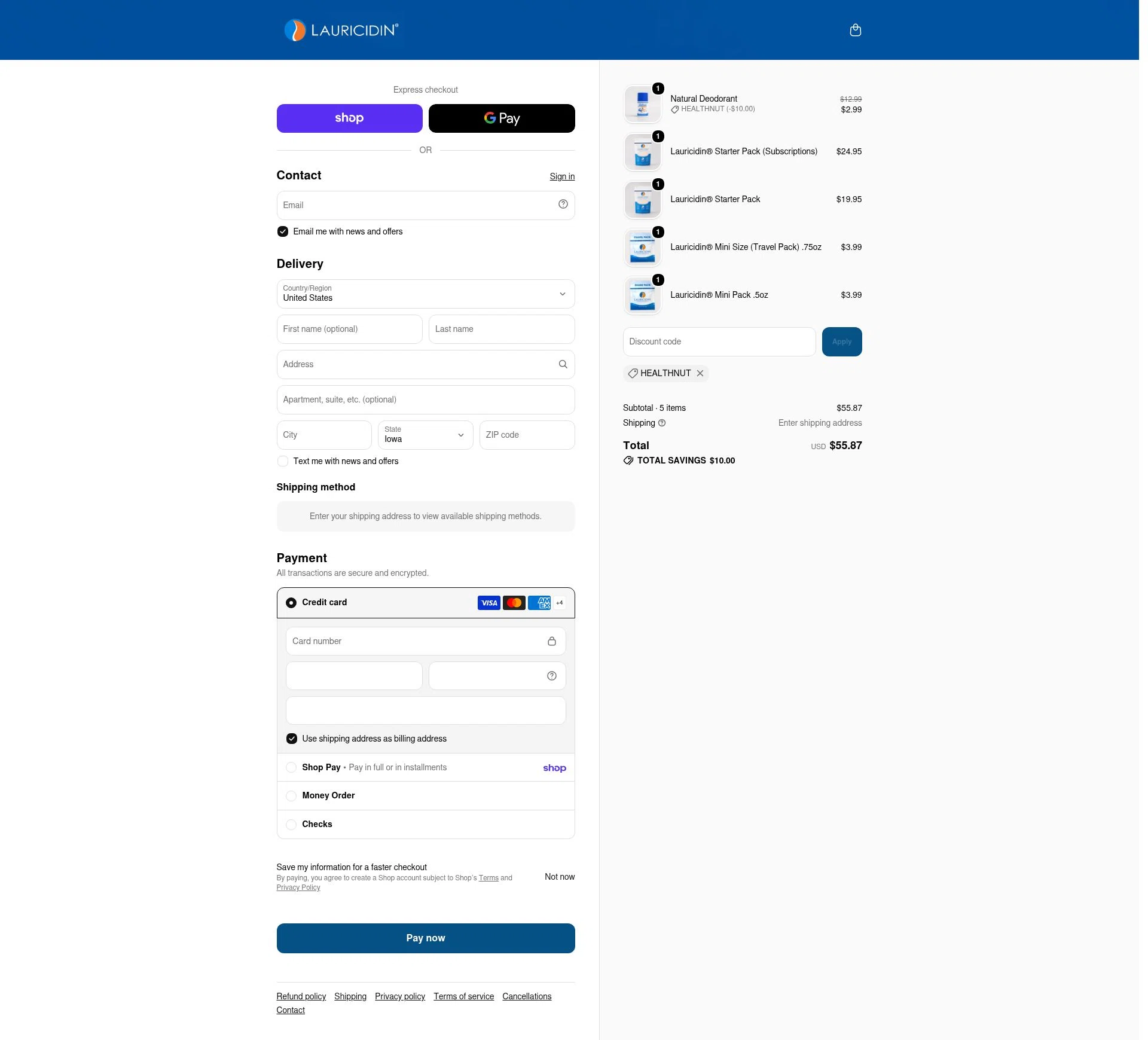Click the Lauricidin logo in the header
The image size is (1148, 1040).
[x=341, y=30]
